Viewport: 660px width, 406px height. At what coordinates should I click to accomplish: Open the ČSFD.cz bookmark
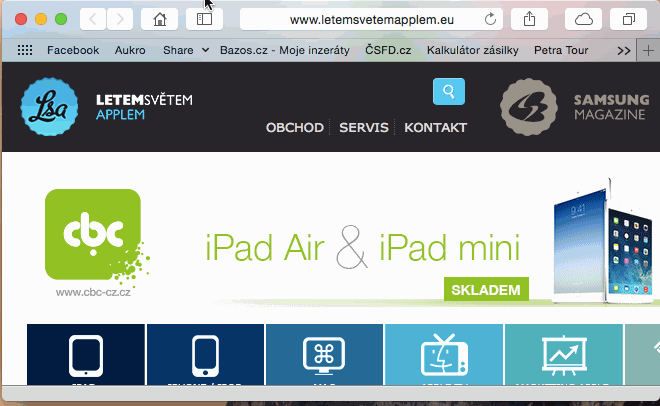388,50
